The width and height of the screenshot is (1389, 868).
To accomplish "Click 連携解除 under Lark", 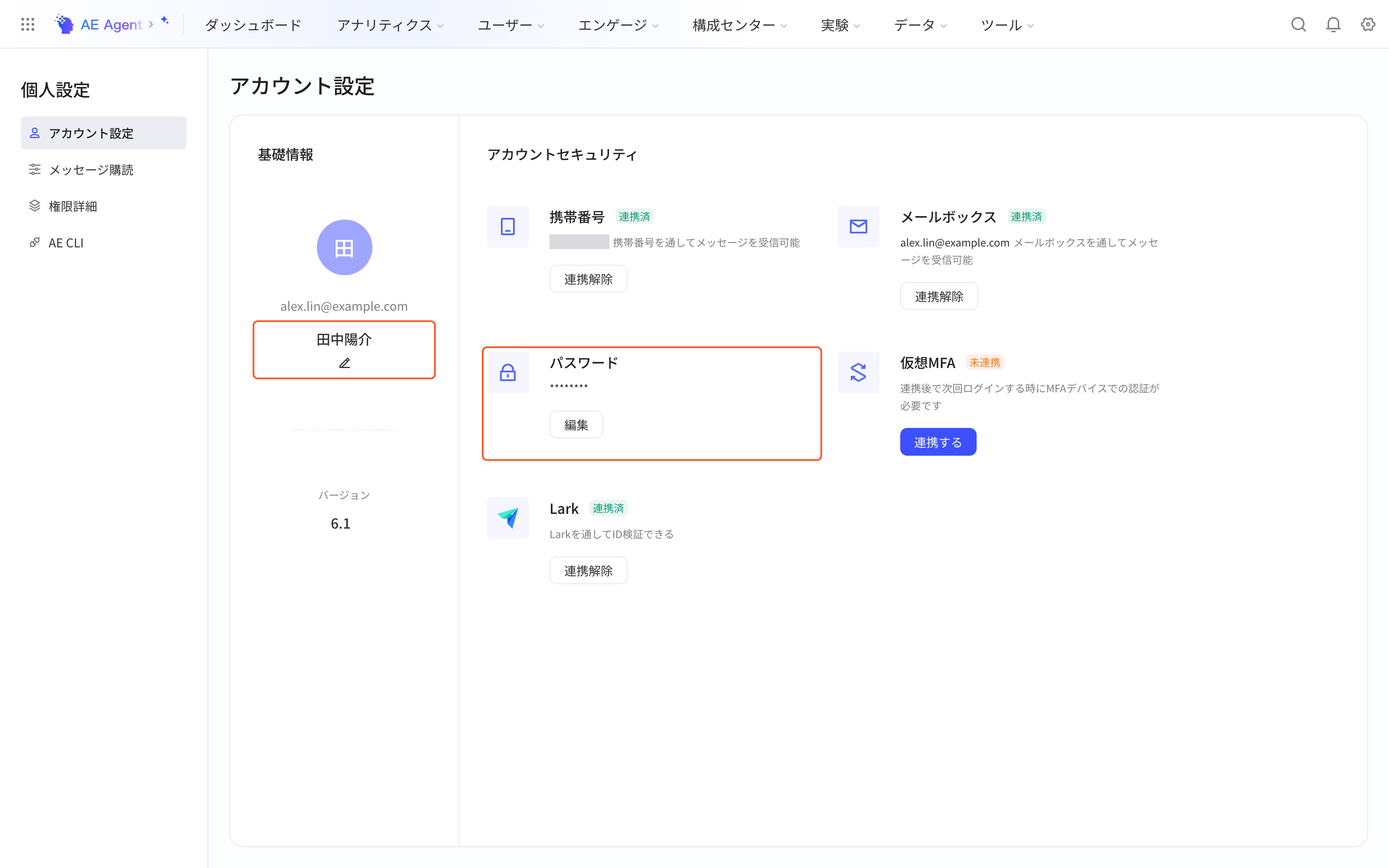I will 588,570.
